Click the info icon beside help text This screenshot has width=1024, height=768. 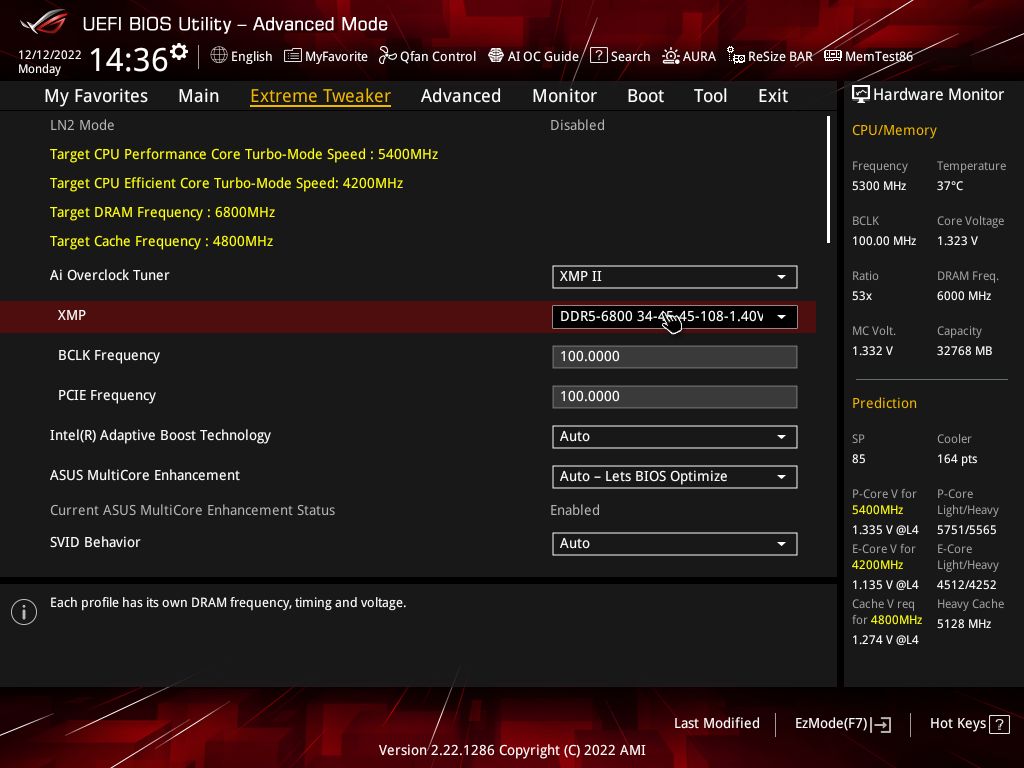(x=24, y=612)
